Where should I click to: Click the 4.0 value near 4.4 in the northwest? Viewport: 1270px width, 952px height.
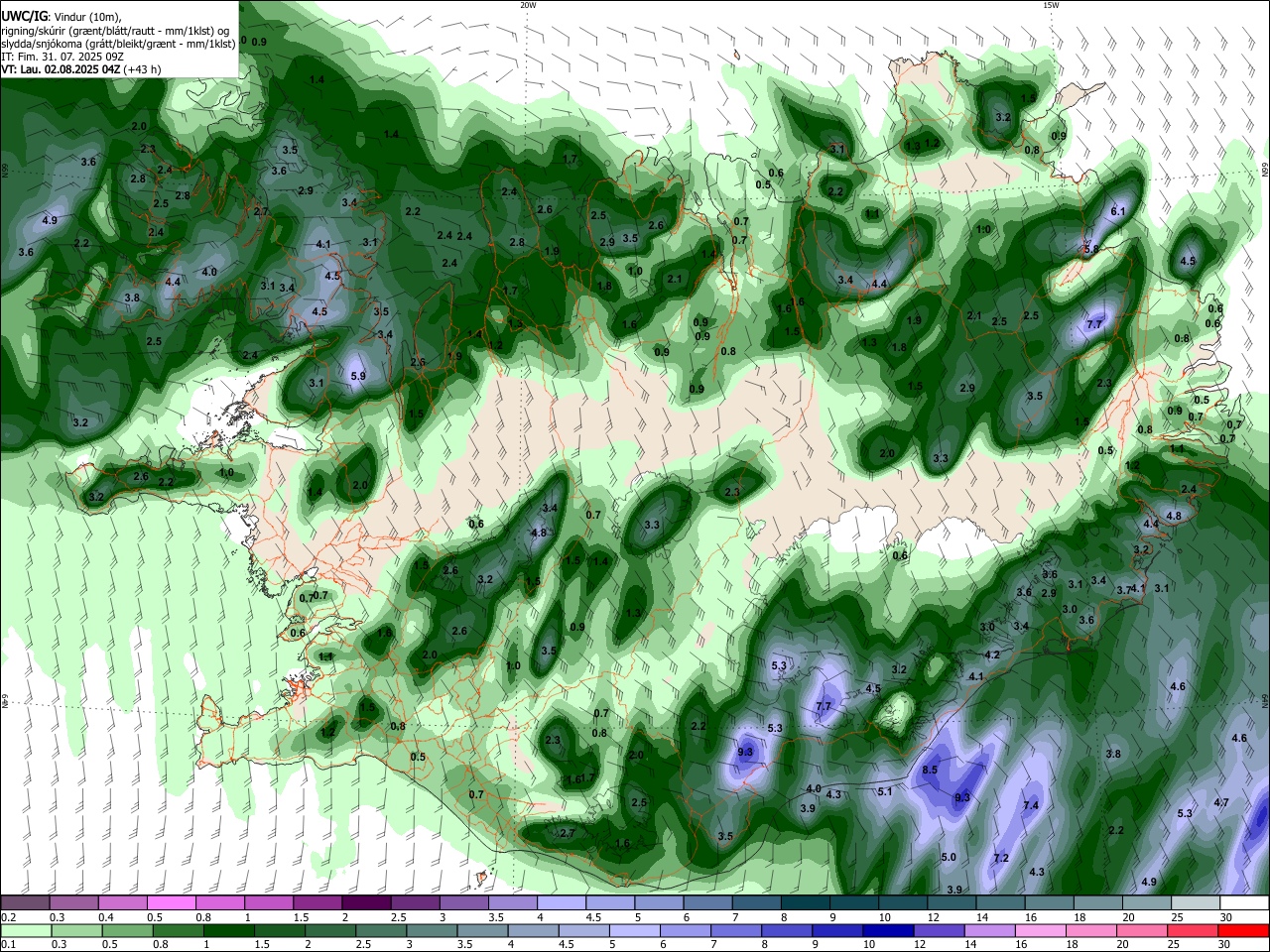[x=209, y=272]
